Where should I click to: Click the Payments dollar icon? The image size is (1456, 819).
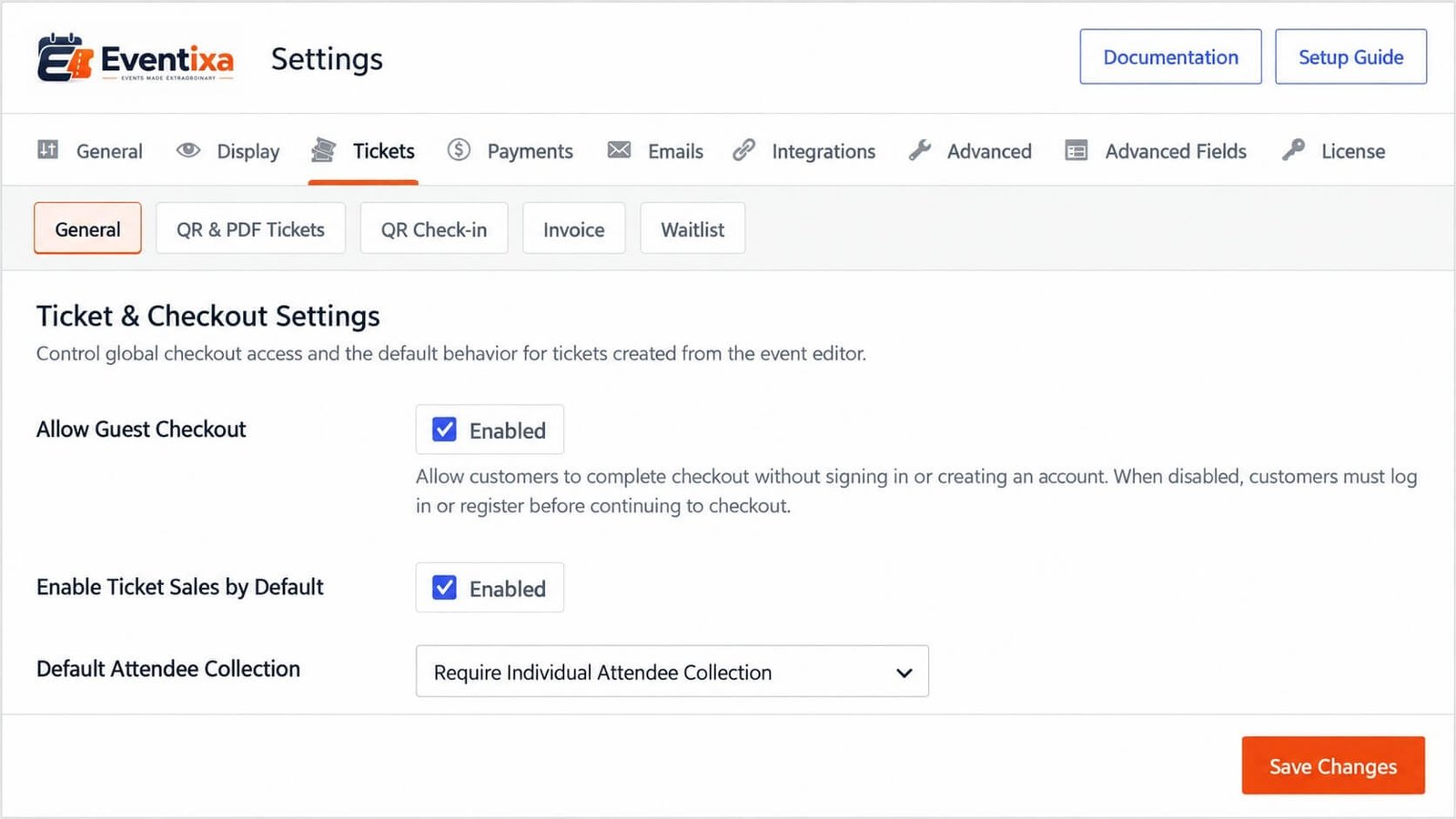tap(459, 150)
